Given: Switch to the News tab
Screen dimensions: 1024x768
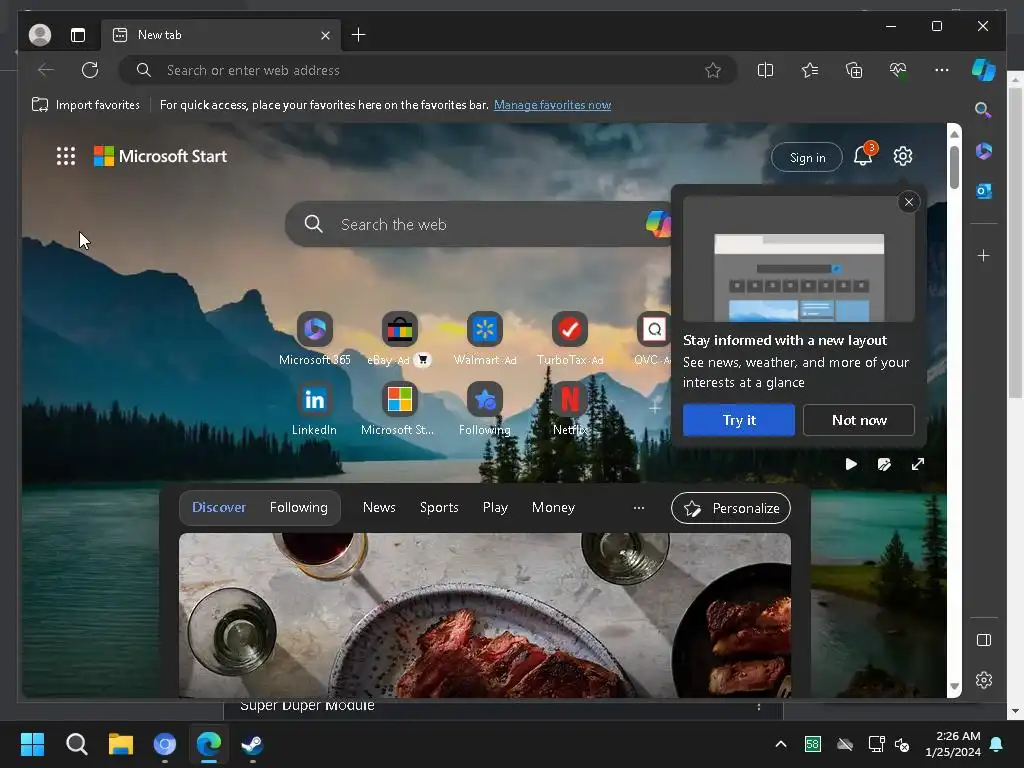Looking at the screenshot, I should pyautogui.click(x=379, y=507).
